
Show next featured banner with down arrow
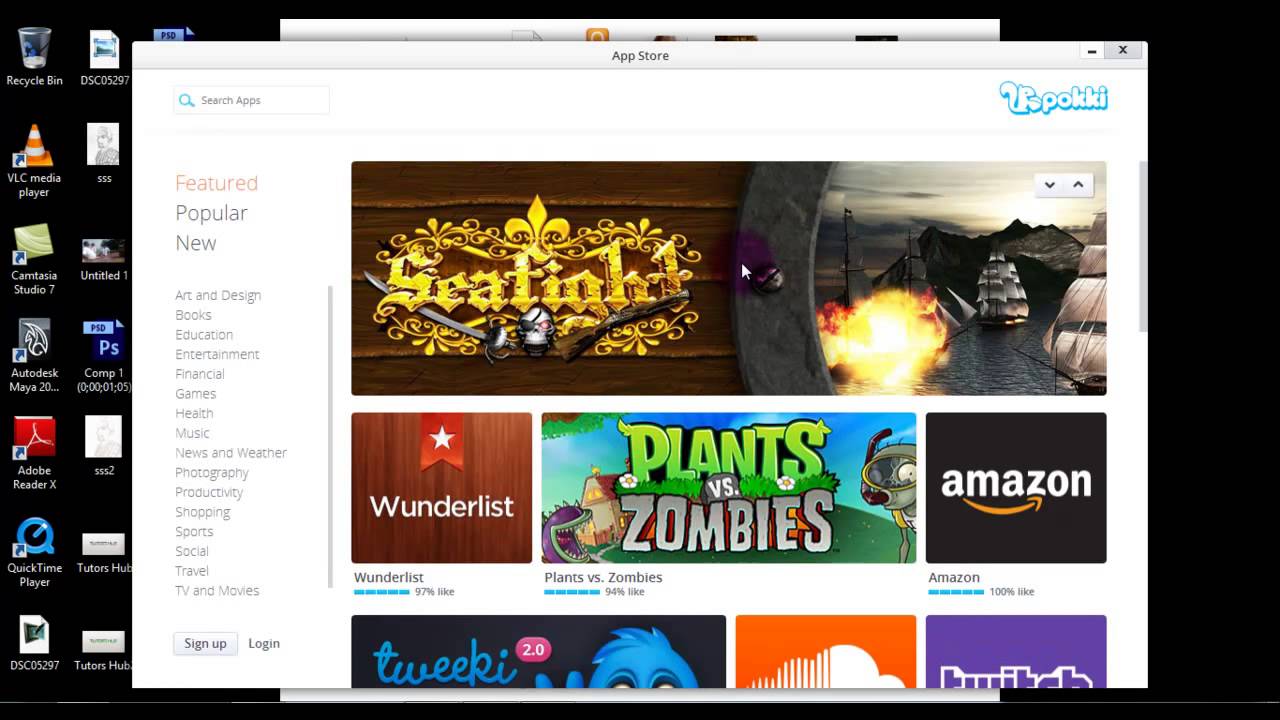[x=1050, y=185]
